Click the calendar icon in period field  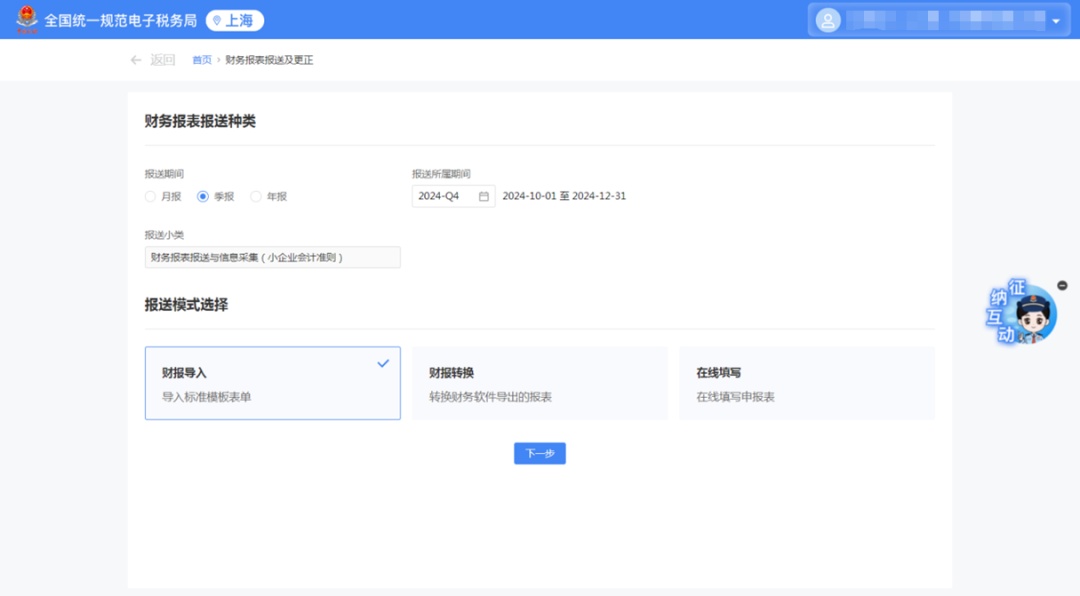click(x=484, y=196)
